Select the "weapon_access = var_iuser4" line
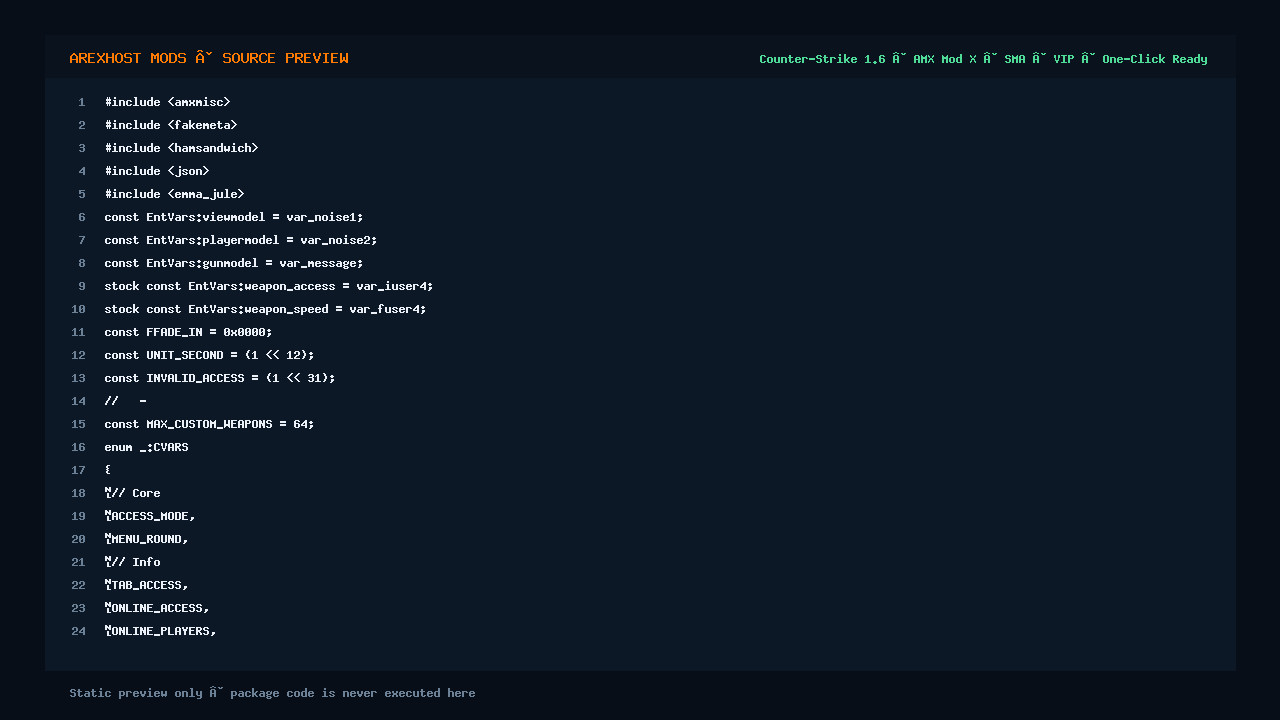Screen dimensions: 1280x720 269,286
